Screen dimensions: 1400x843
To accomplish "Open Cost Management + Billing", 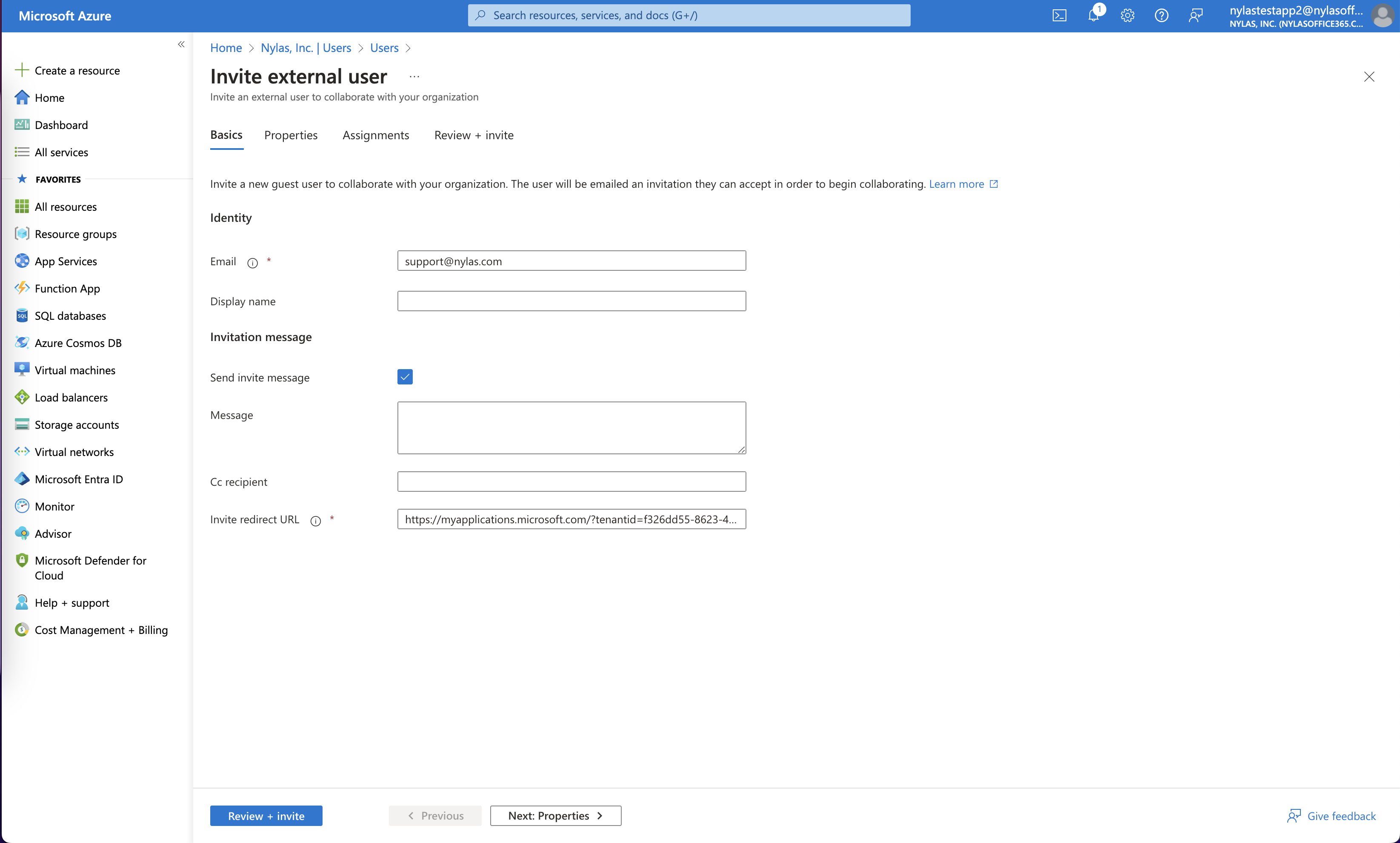I will pyautogui.click(x=101, y=630).
